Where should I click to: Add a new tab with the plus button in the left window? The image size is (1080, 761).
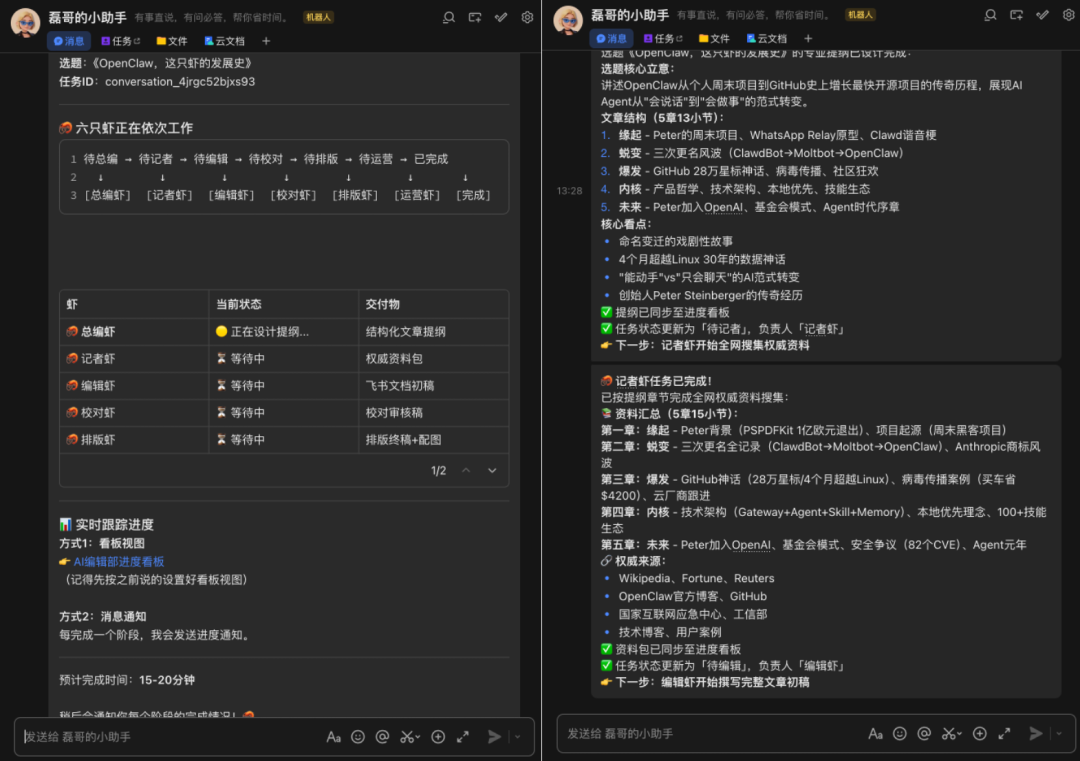coord(266,41)
